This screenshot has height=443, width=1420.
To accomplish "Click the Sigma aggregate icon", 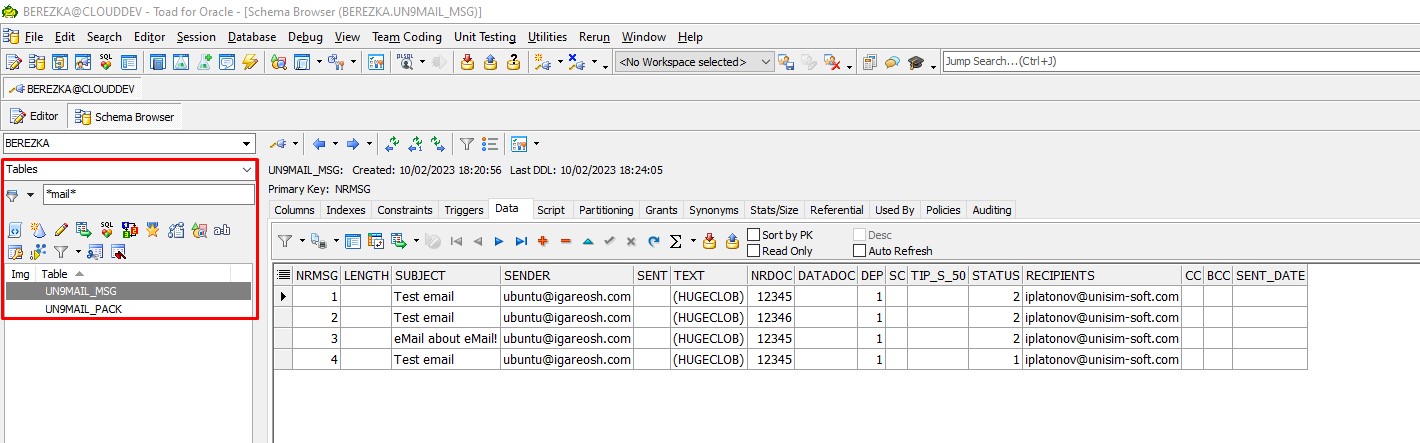I will point(675,241).
